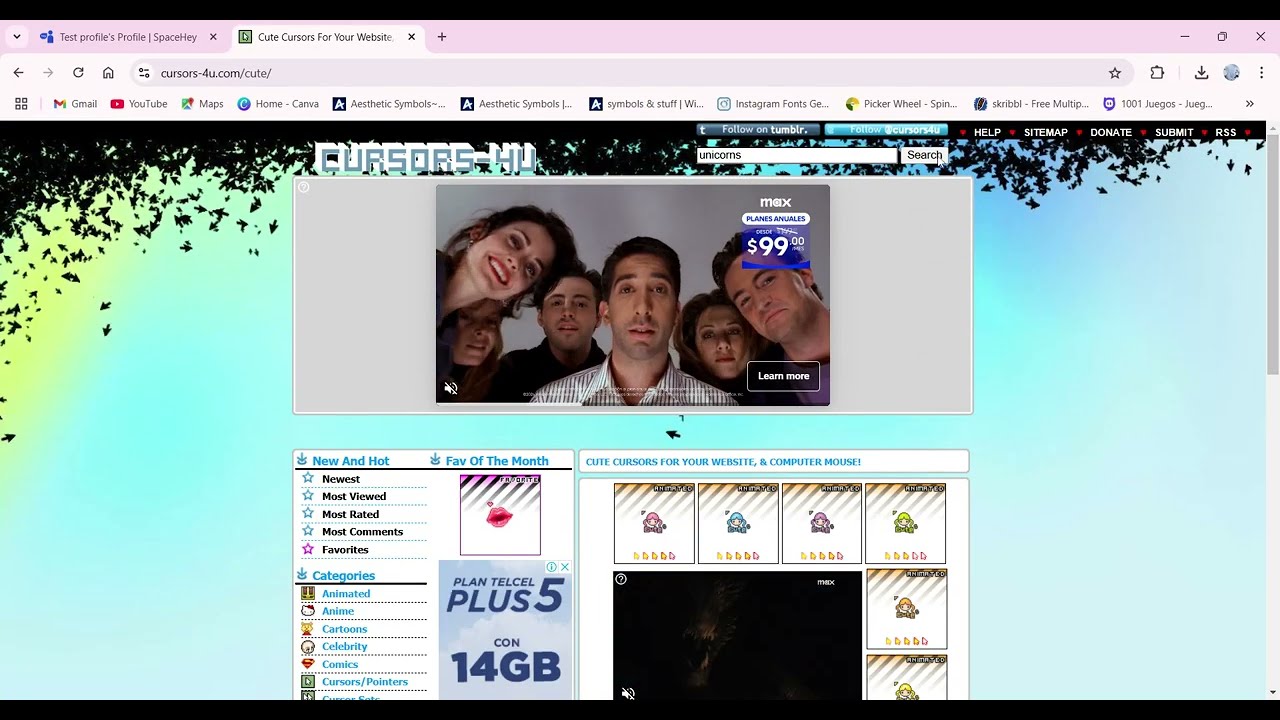Open Anime category

[338, 611]
